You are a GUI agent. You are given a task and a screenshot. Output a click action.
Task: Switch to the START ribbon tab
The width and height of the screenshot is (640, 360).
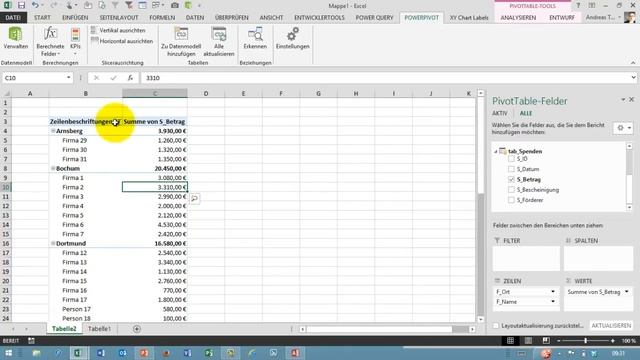pos(42,18)
